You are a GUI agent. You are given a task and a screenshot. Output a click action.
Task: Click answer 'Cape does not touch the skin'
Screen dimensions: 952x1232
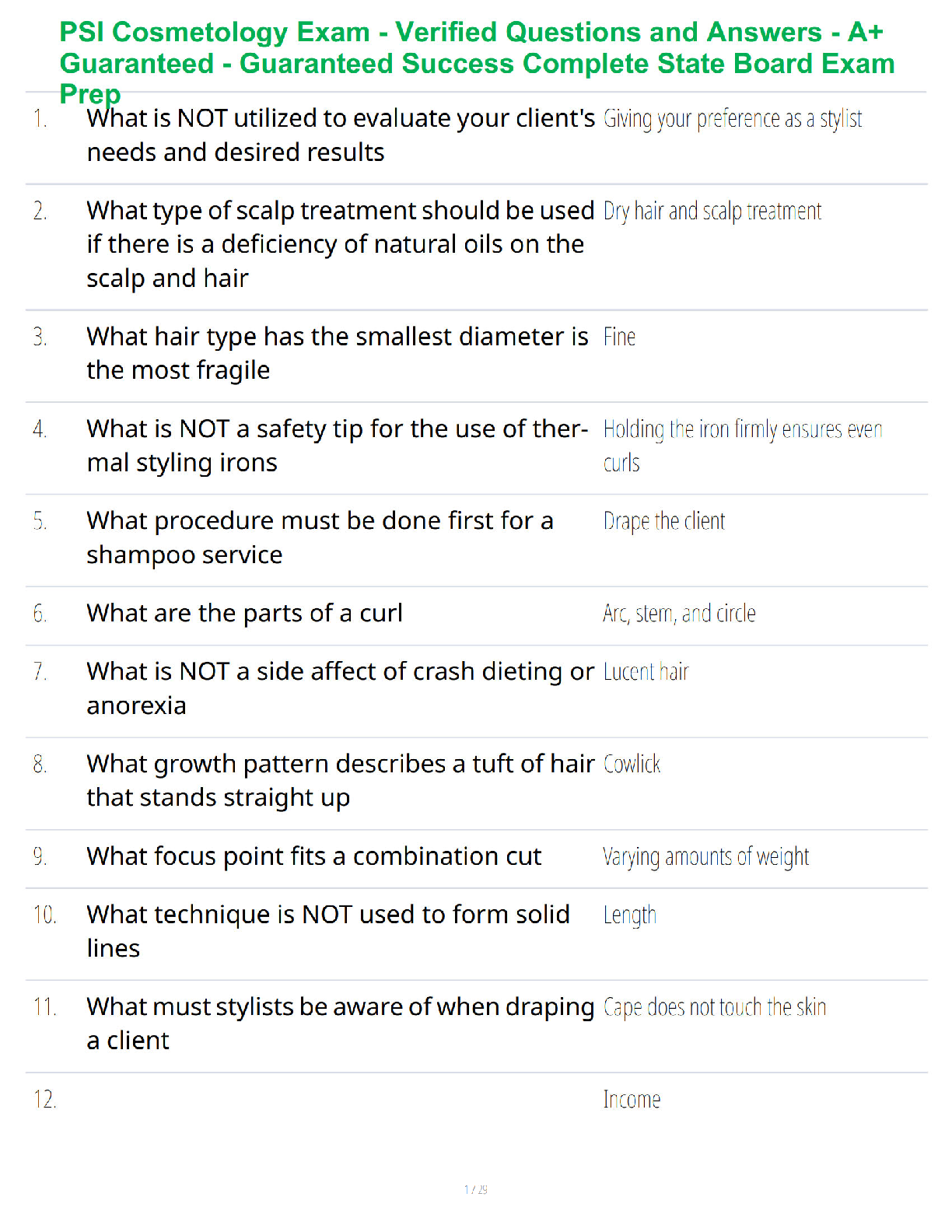[x=715, y=1007]
